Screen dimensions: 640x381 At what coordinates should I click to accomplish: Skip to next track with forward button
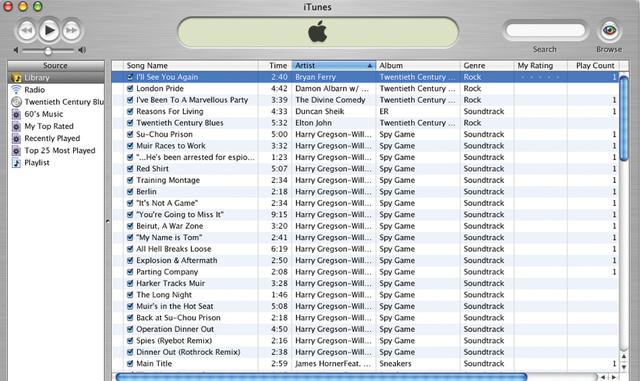[x=72, y=30]
